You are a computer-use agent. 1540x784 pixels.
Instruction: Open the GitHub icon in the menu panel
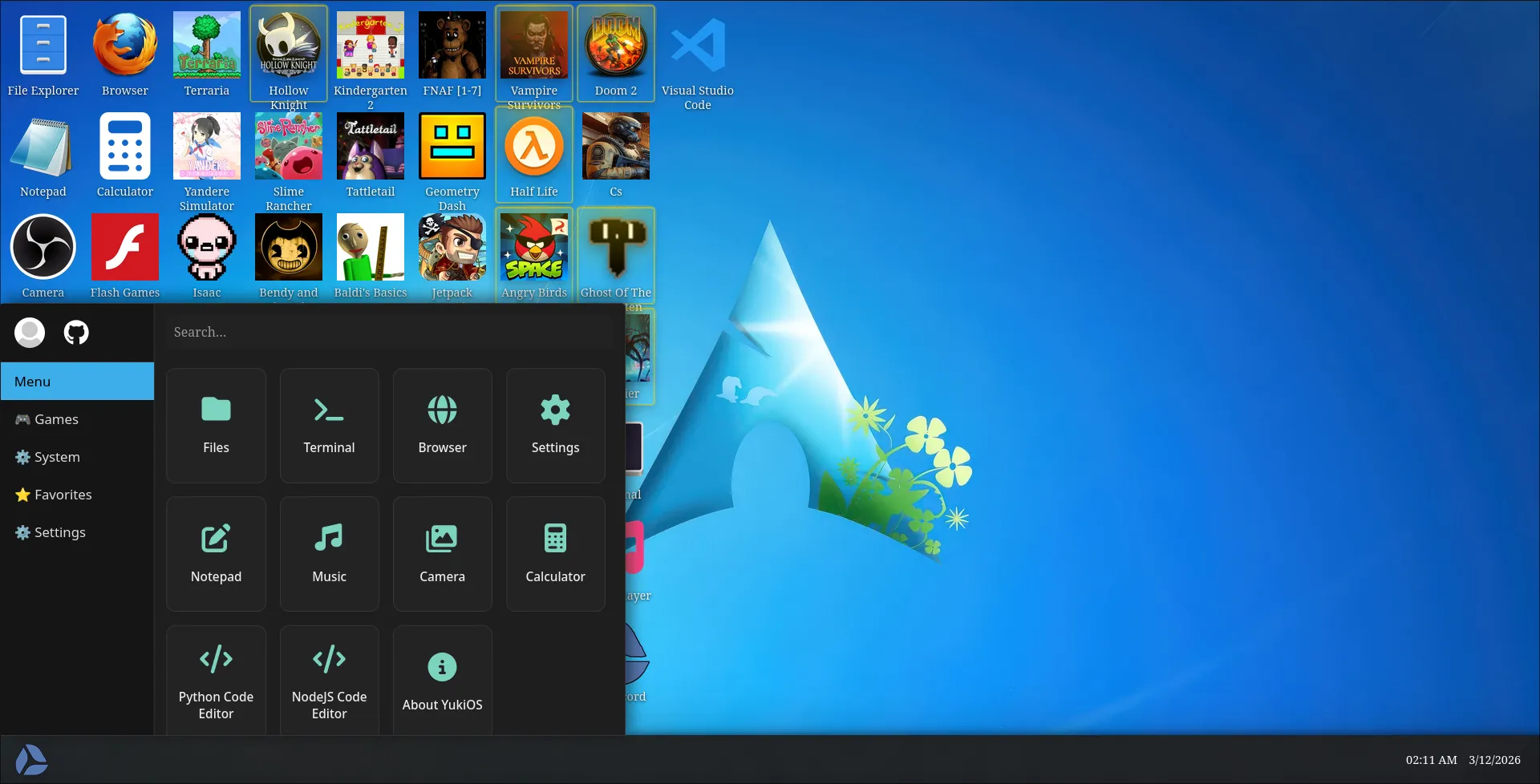[76, 332]
